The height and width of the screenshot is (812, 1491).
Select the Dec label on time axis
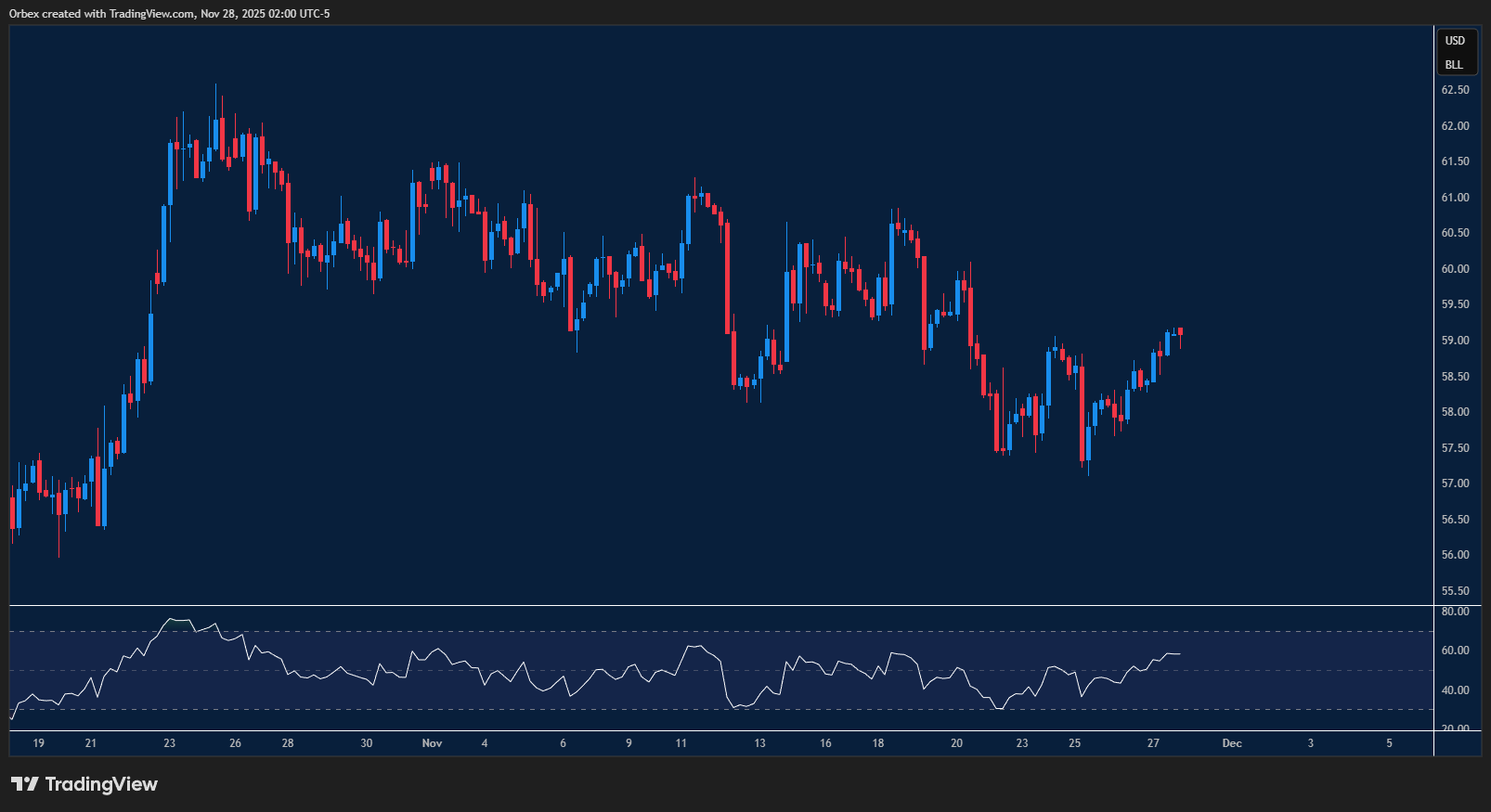[x=1232, y=743]
